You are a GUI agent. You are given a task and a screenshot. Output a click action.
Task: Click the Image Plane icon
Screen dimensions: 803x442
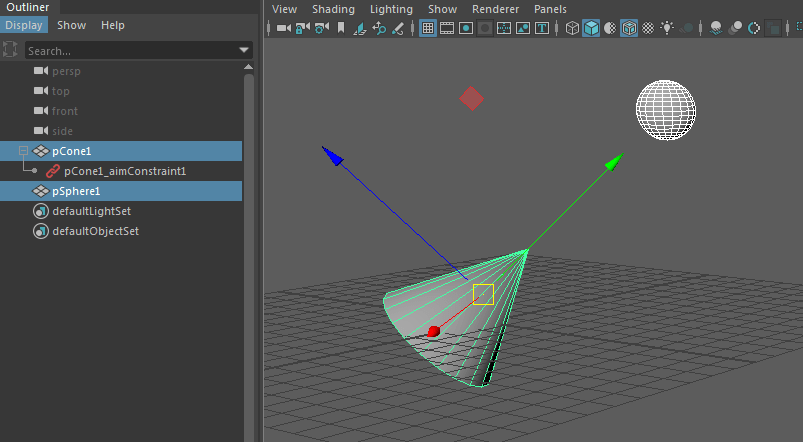360,28
